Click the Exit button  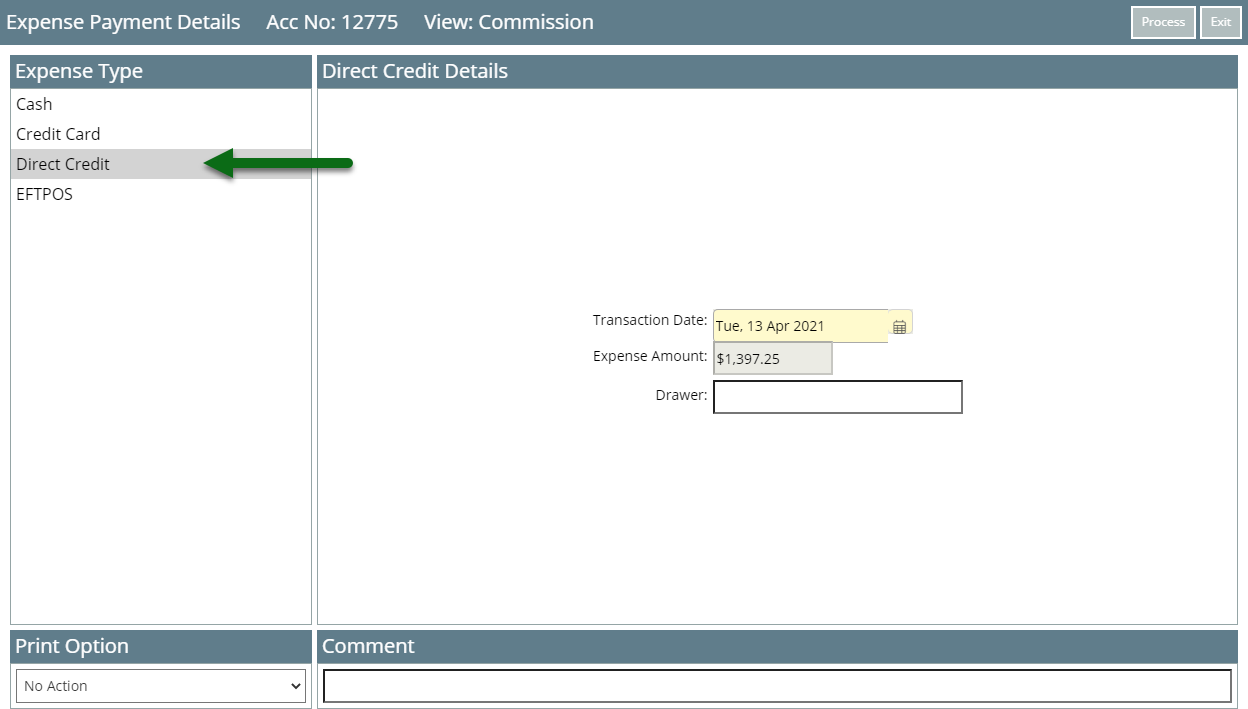pos(1221,22)
